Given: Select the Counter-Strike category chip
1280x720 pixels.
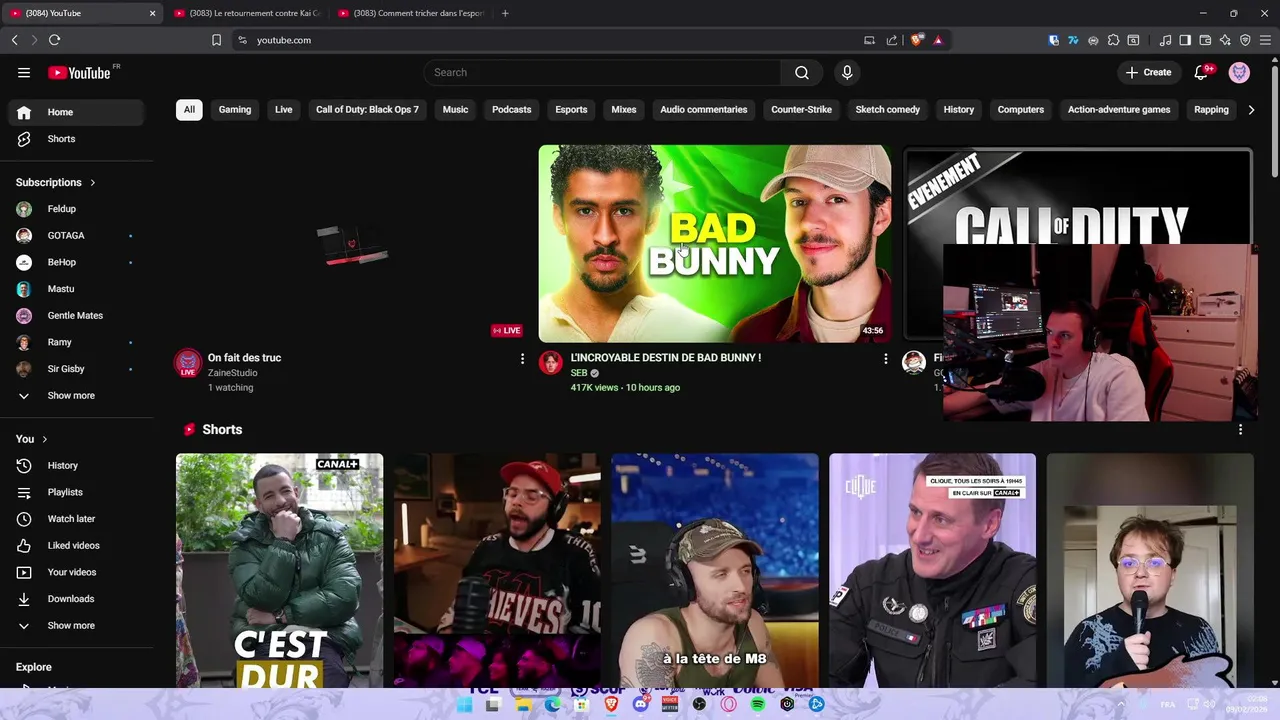Looking at the screenshot, I should tap(801, 110).
